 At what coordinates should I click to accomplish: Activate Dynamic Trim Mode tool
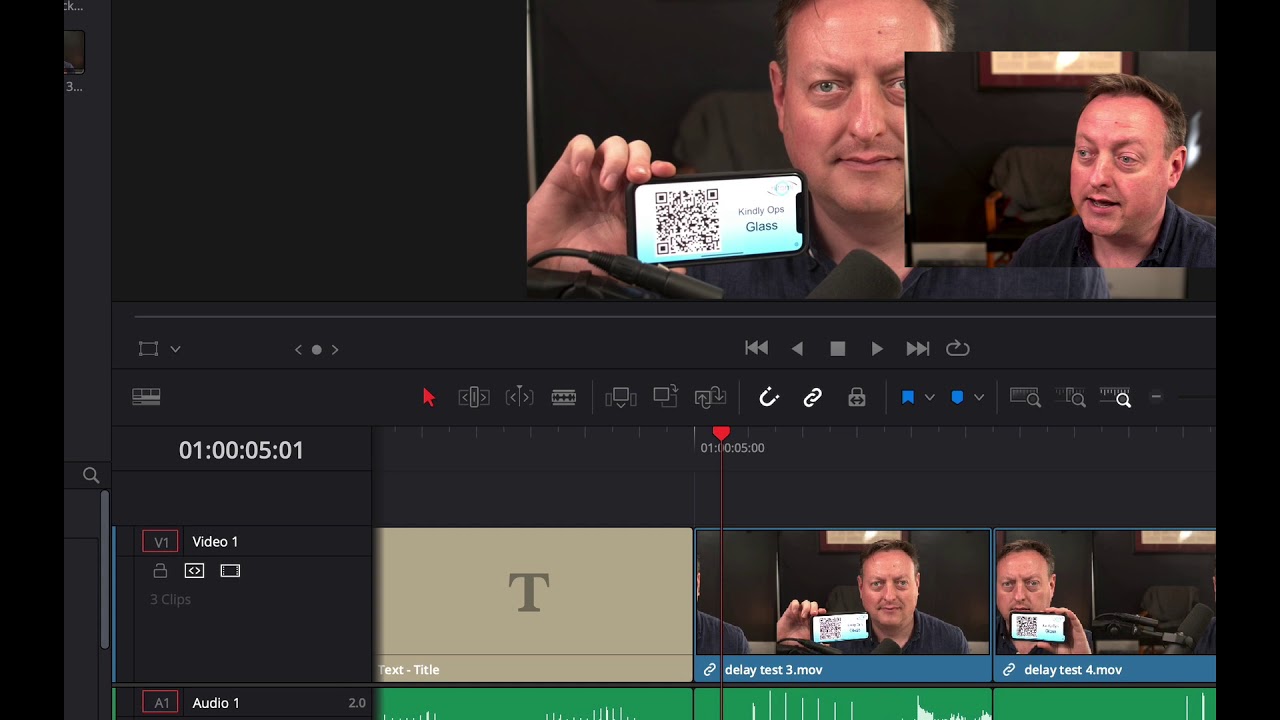point(519,397)
